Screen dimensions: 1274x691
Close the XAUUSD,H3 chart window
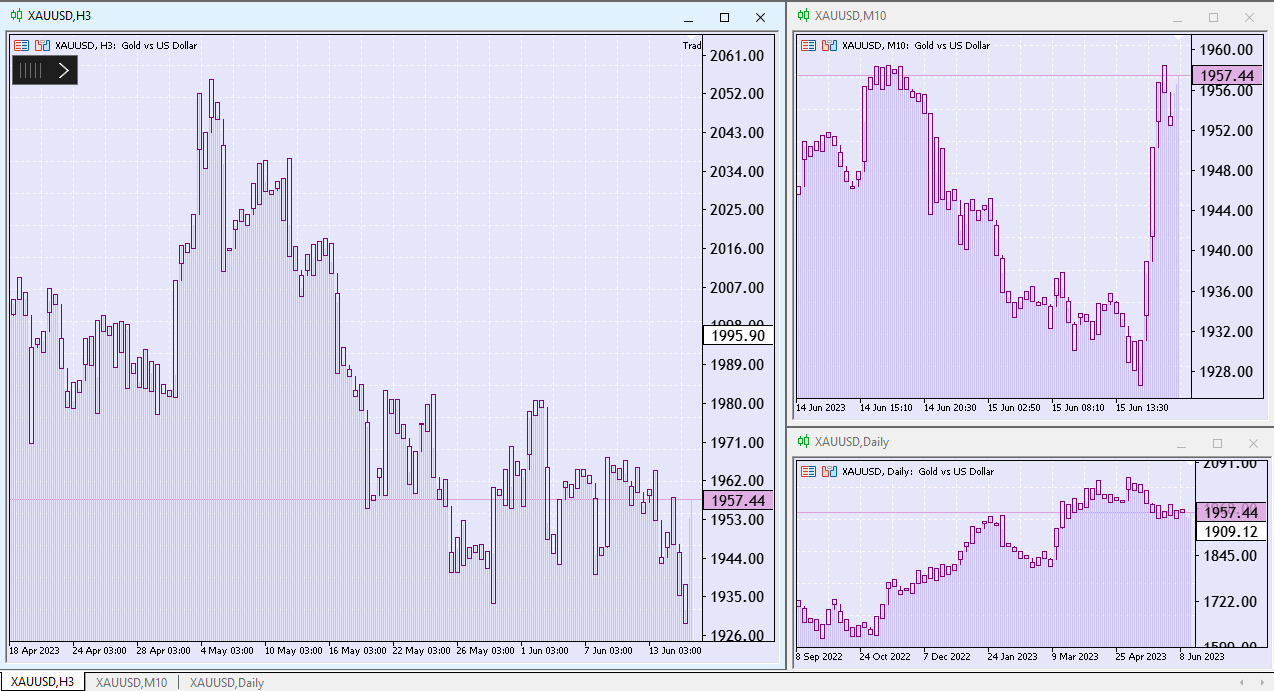pos(761,17)
